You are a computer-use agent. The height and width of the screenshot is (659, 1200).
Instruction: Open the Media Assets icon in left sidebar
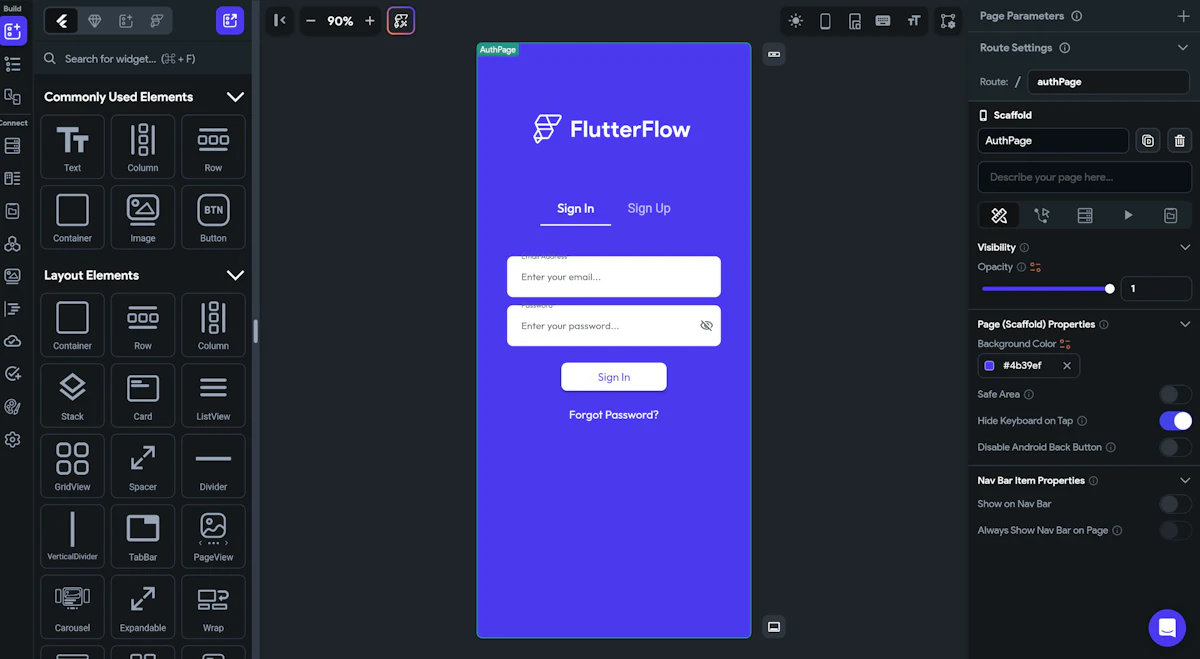tap(12, 276)
